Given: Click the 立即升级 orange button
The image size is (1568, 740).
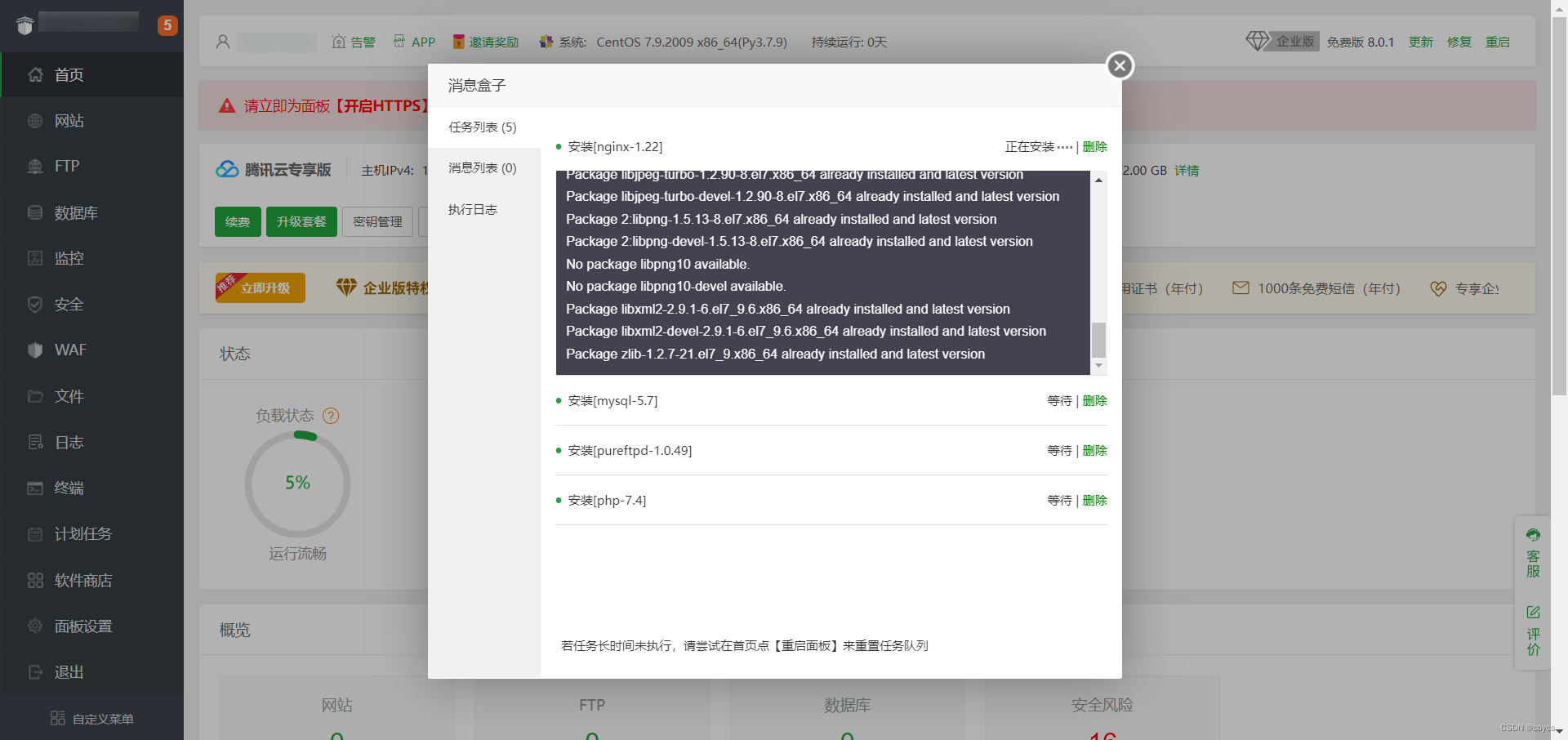Looking at the screenshot, I should (261, 288).
